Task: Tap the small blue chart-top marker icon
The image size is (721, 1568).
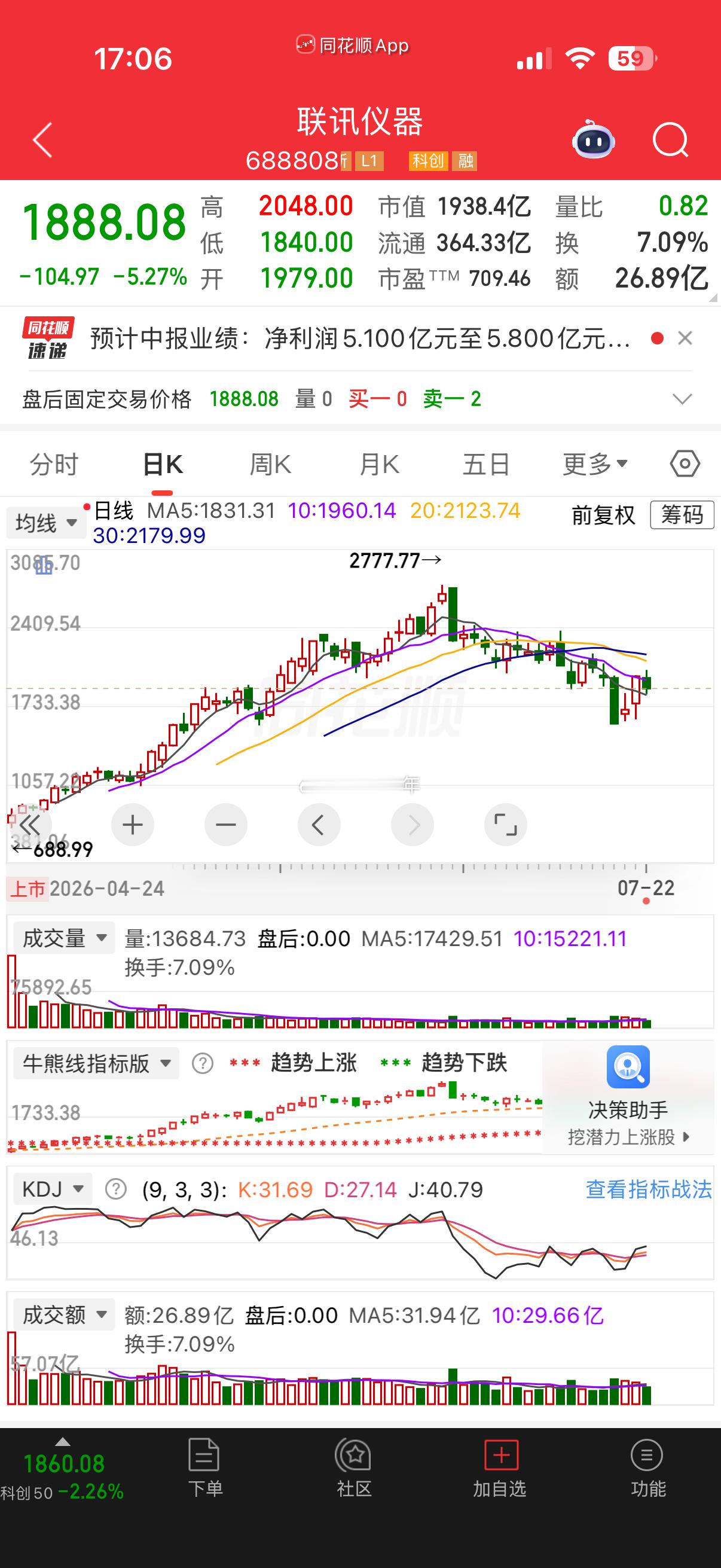Action: point(44,566)
